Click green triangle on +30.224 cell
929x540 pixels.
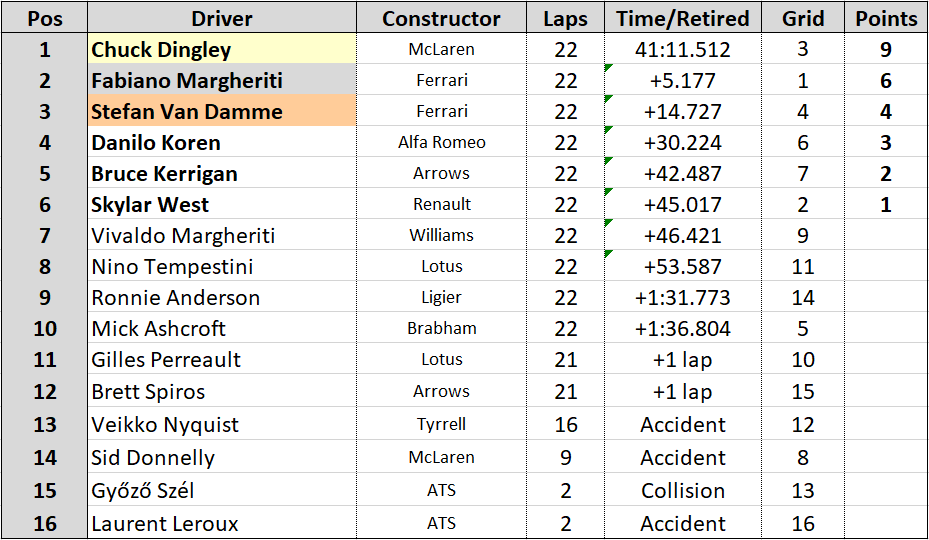608,129
